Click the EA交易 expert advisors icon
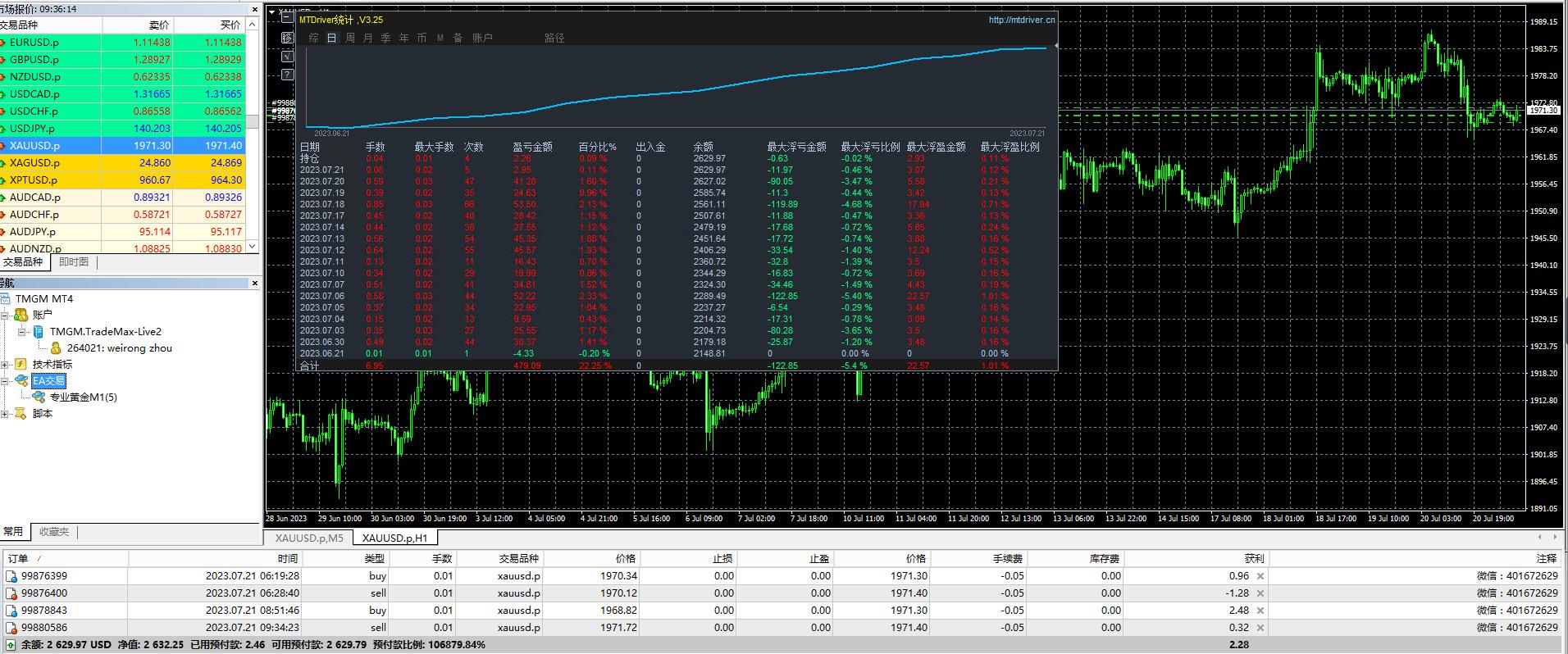1568x654 pixels. (x=21, y=381)
